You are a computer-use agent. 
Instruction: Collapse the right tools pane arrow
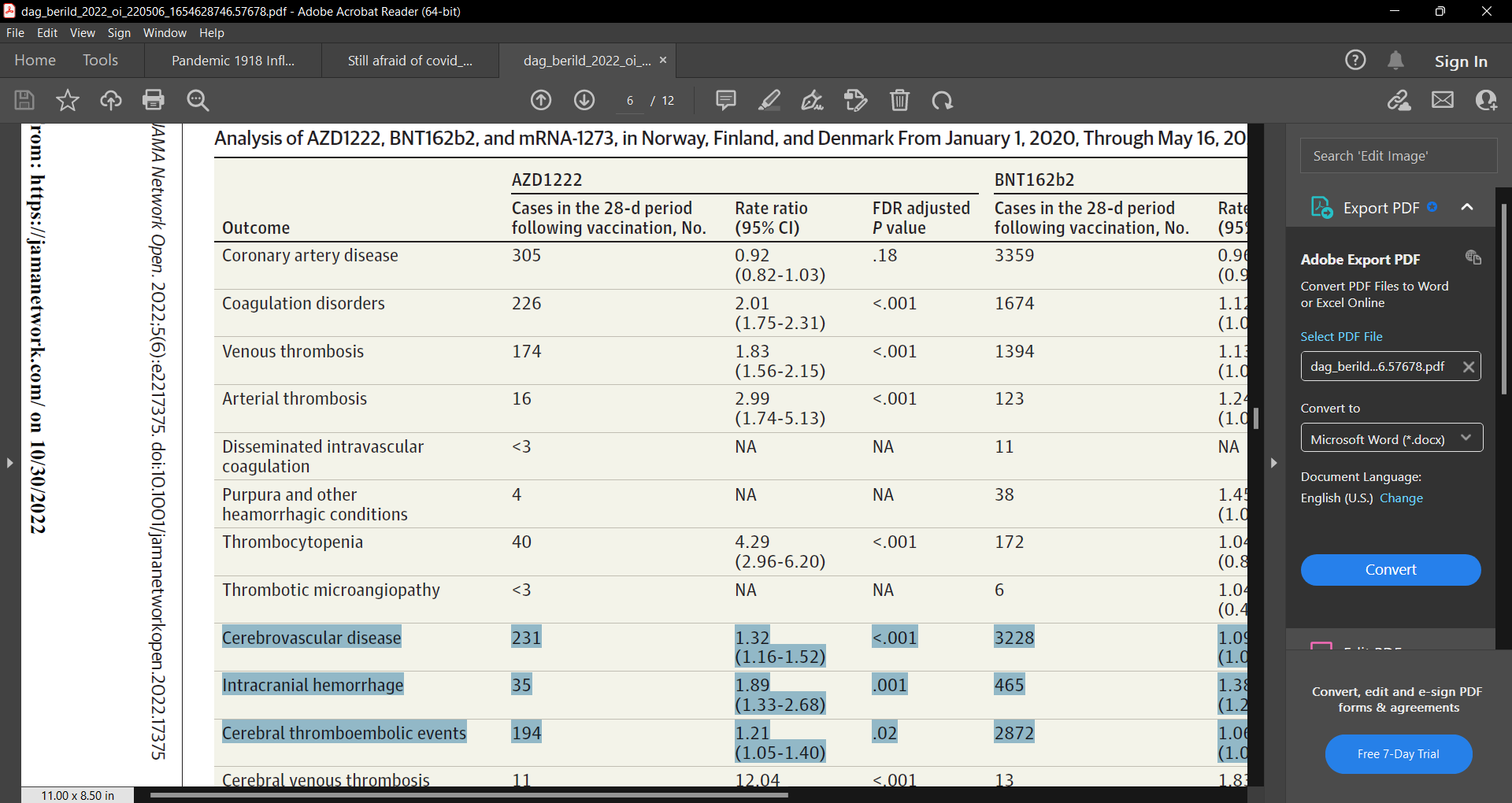[x=1273, y=463]
